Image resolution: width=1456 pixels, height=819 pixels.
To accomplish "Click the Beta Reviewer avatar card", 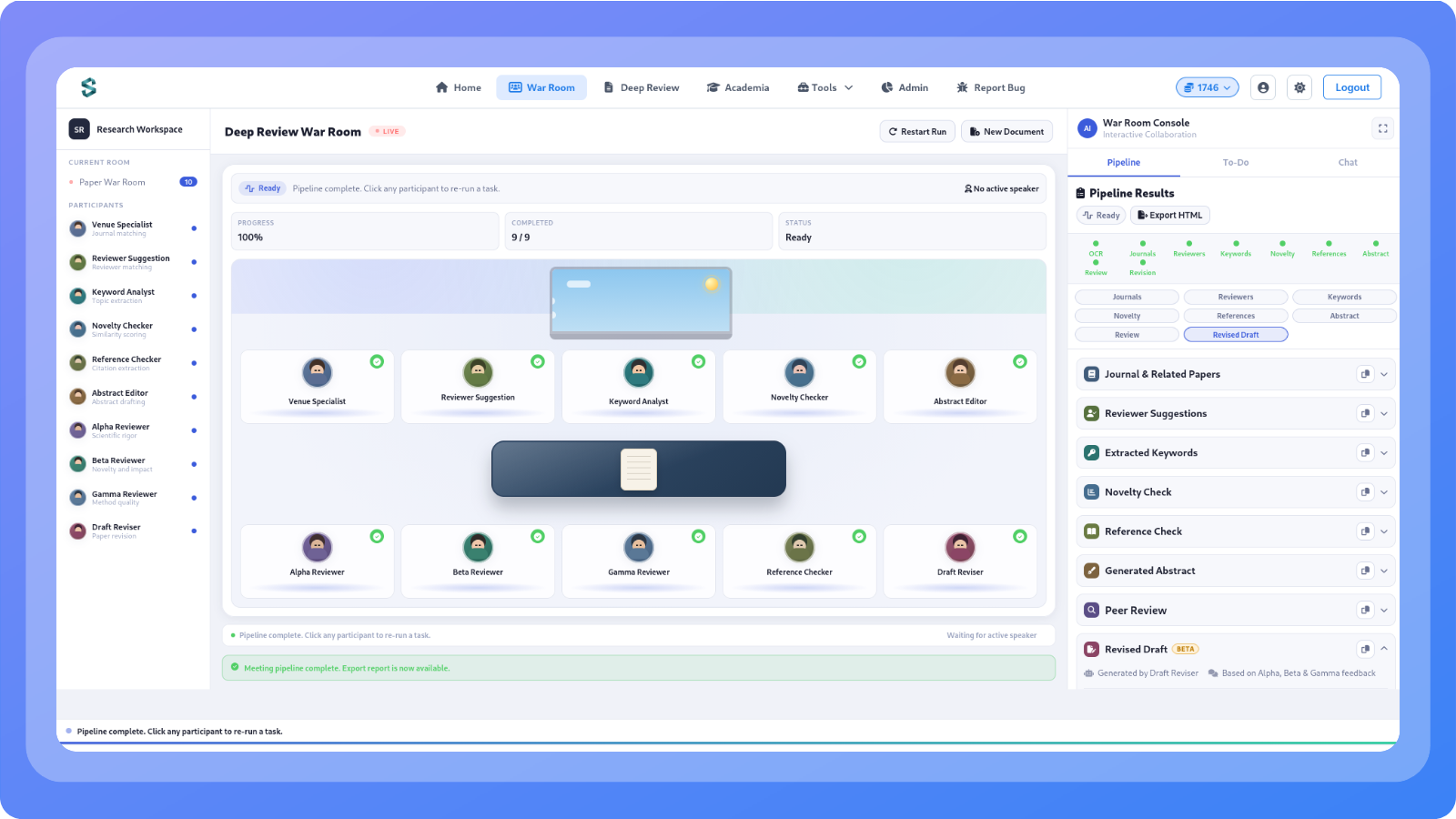I will pos(478,561).
